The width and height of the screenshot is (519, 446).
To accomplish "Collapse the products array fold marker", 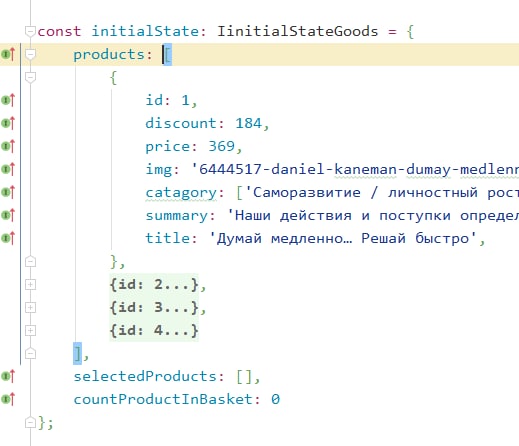I will click(30, 54).
